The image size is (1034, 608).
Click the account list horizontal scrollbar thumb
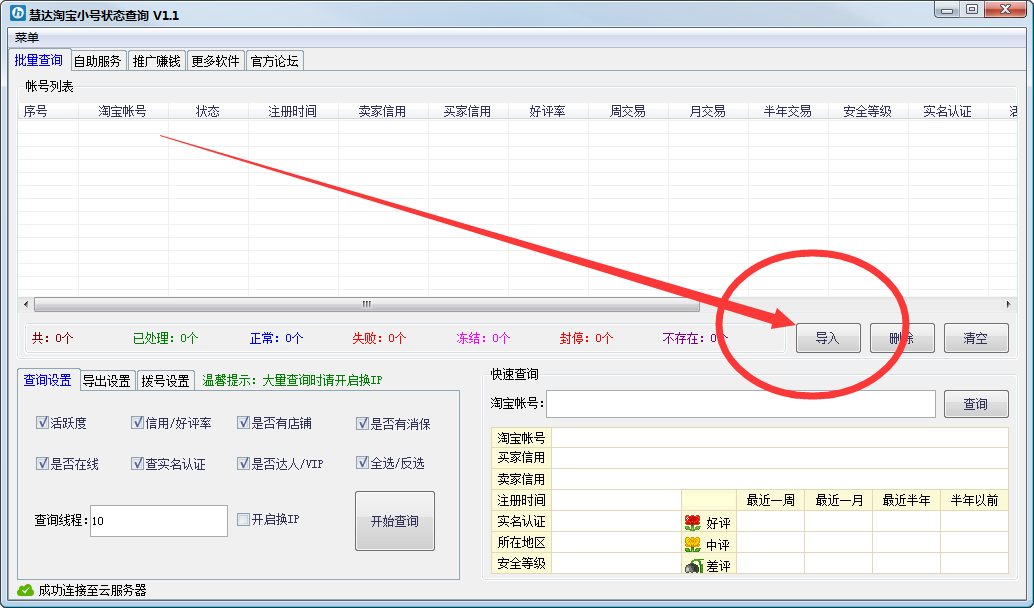click(x=366, y=304)
